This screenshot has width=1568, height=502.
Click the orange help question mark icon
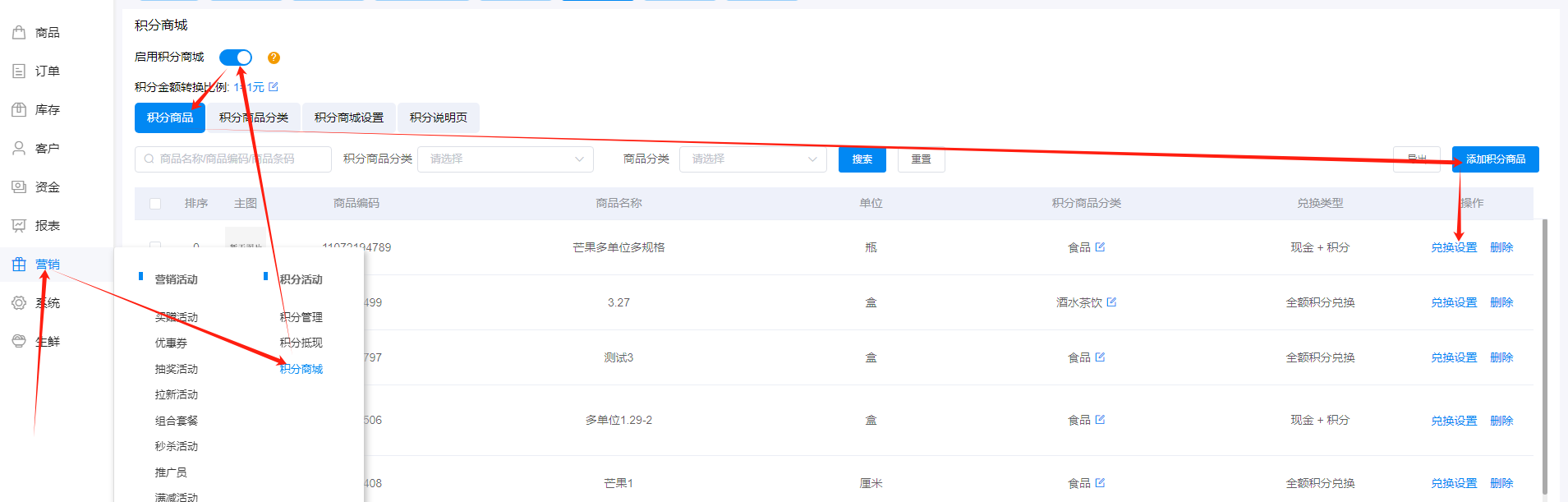click(274, 58)
